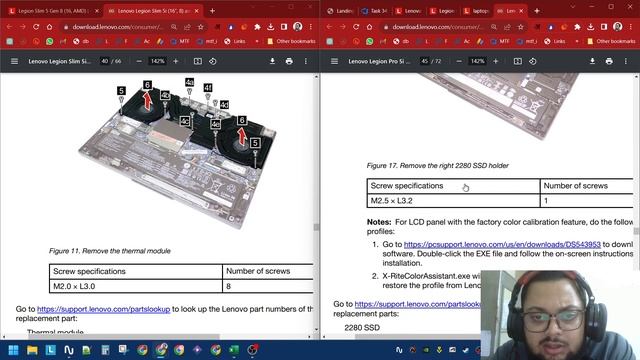Open WhatsApp bookmark in left window
This screenshot has height=360, width=640.
pyautogui.click(x=49, y=41)
